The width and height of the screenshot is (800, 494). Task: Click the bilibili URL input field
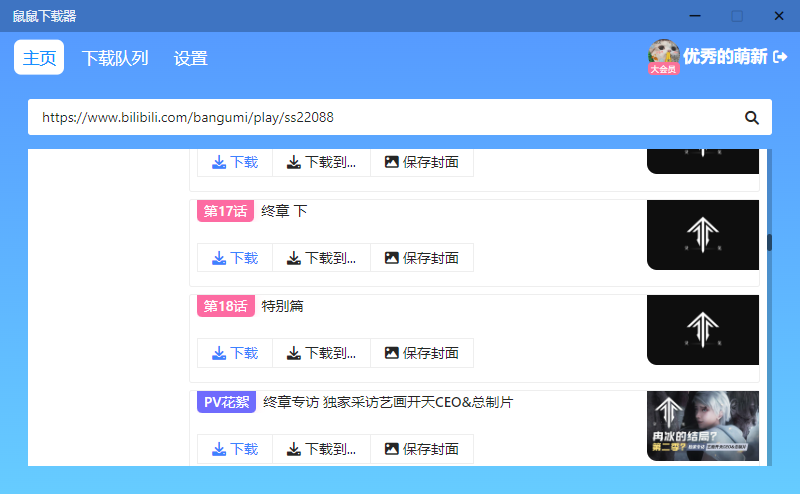pyautogui.click(x=380, y=117)
